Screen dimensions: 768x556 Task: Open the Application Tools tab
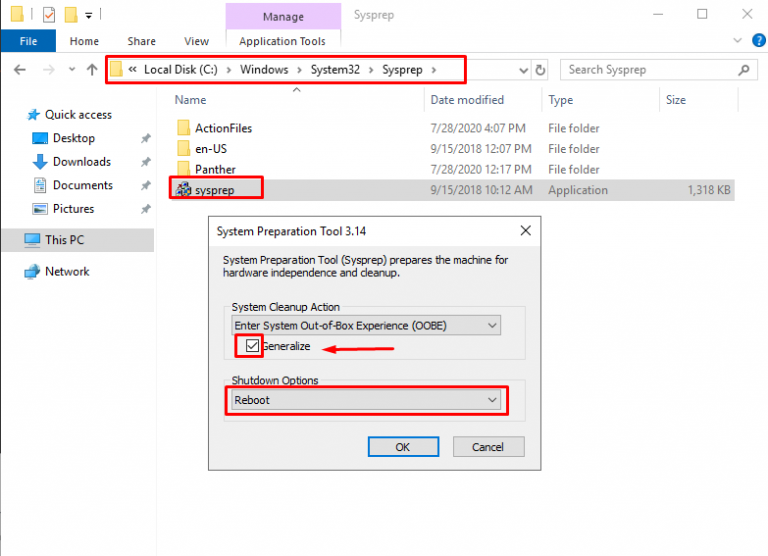tap(282, 41)
